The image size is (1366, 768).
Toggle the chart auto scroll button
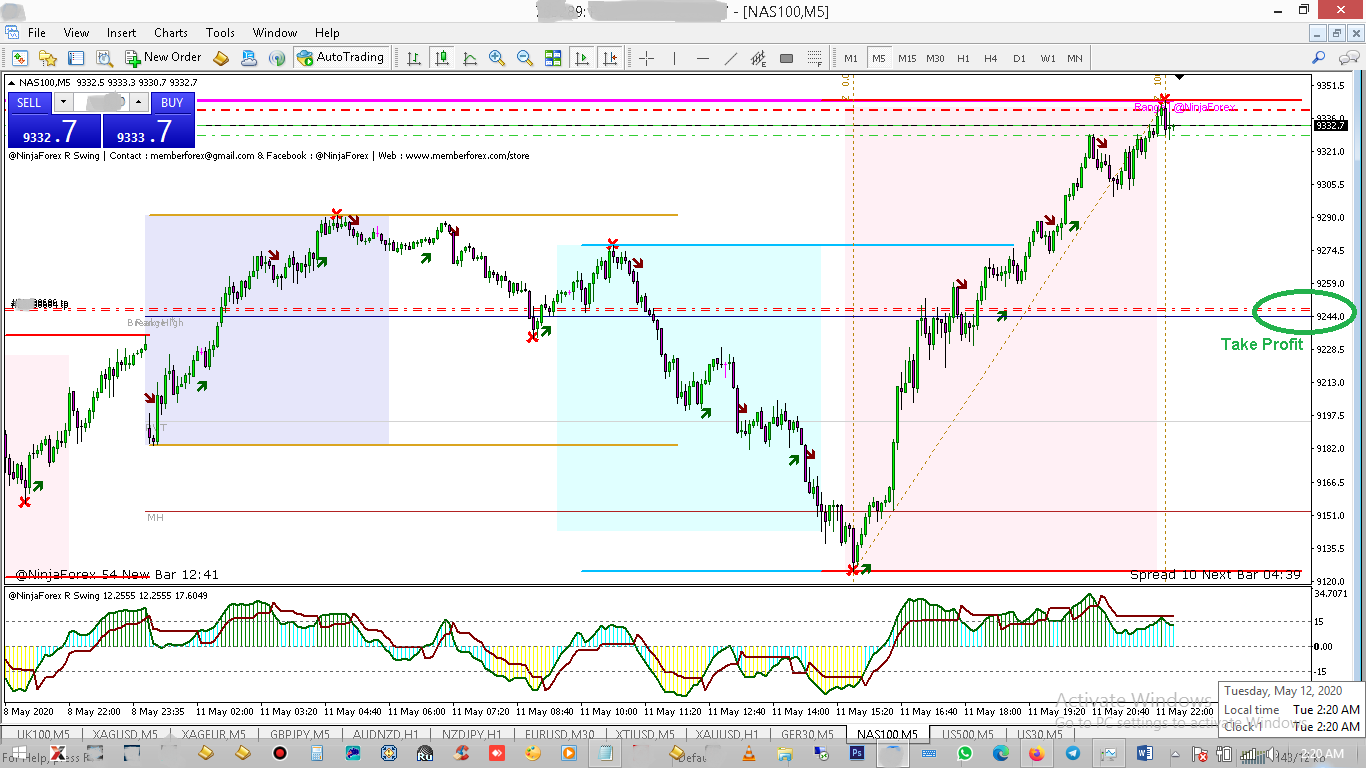click(582, 58)
